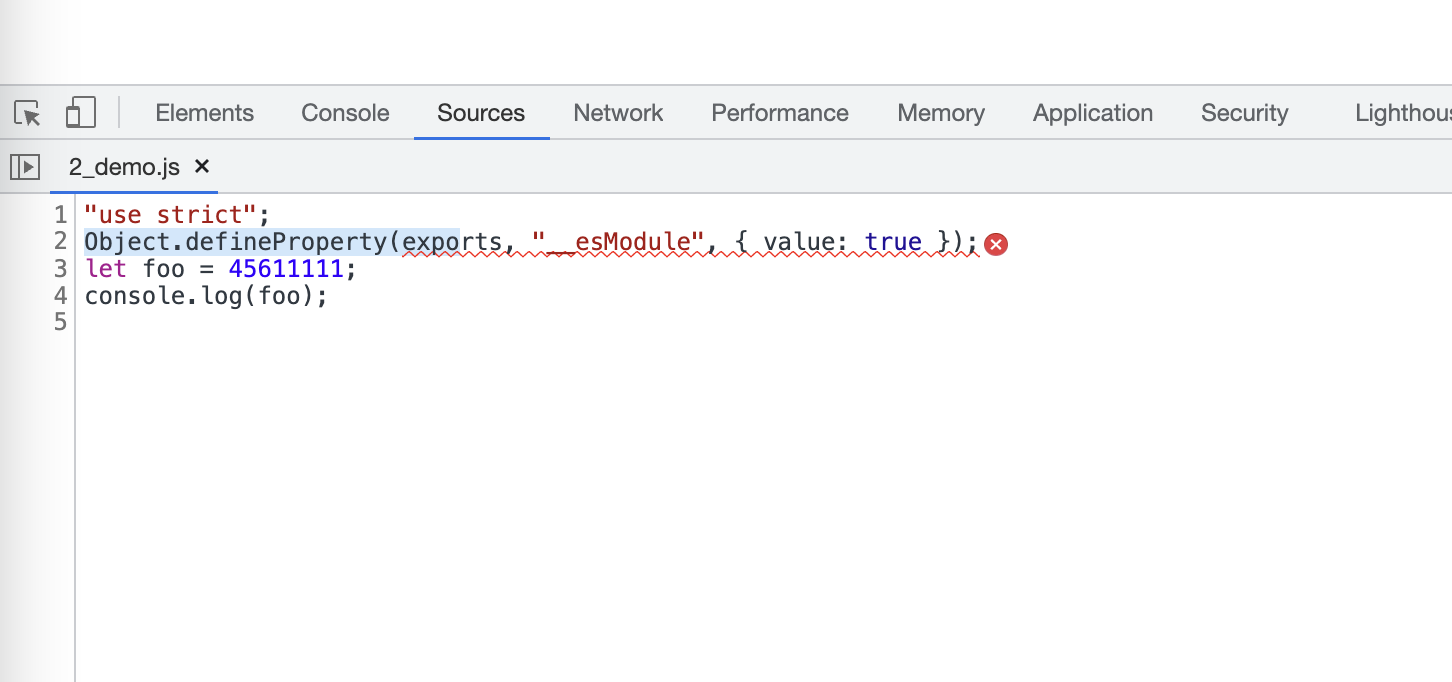Click line number 3 in the gutter
The width and height of the screenshot is (1452, 682).
(60, 269)
